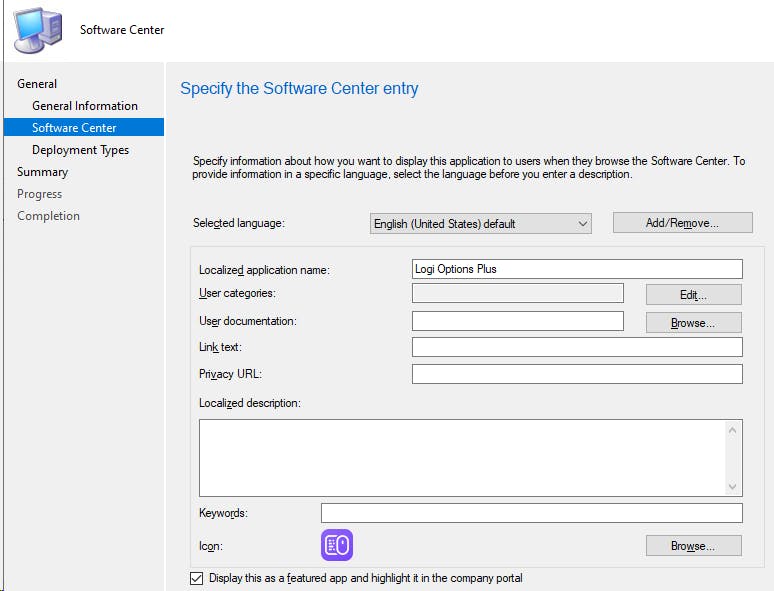Open the Summary wizard step
Viewport: 774px width, 591px height.
[x=42, y=172]
